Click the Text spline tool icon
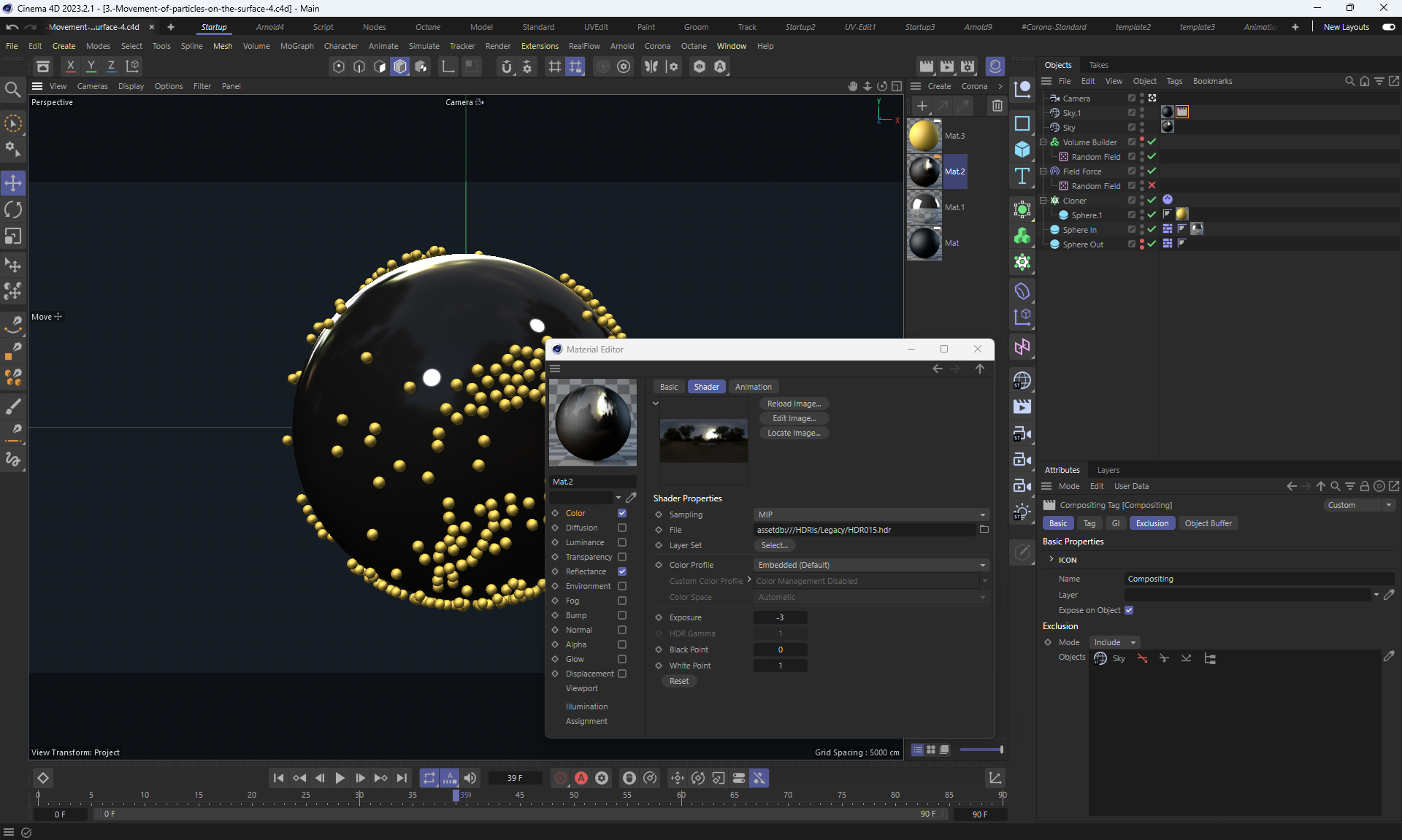 pos(1022,176)
